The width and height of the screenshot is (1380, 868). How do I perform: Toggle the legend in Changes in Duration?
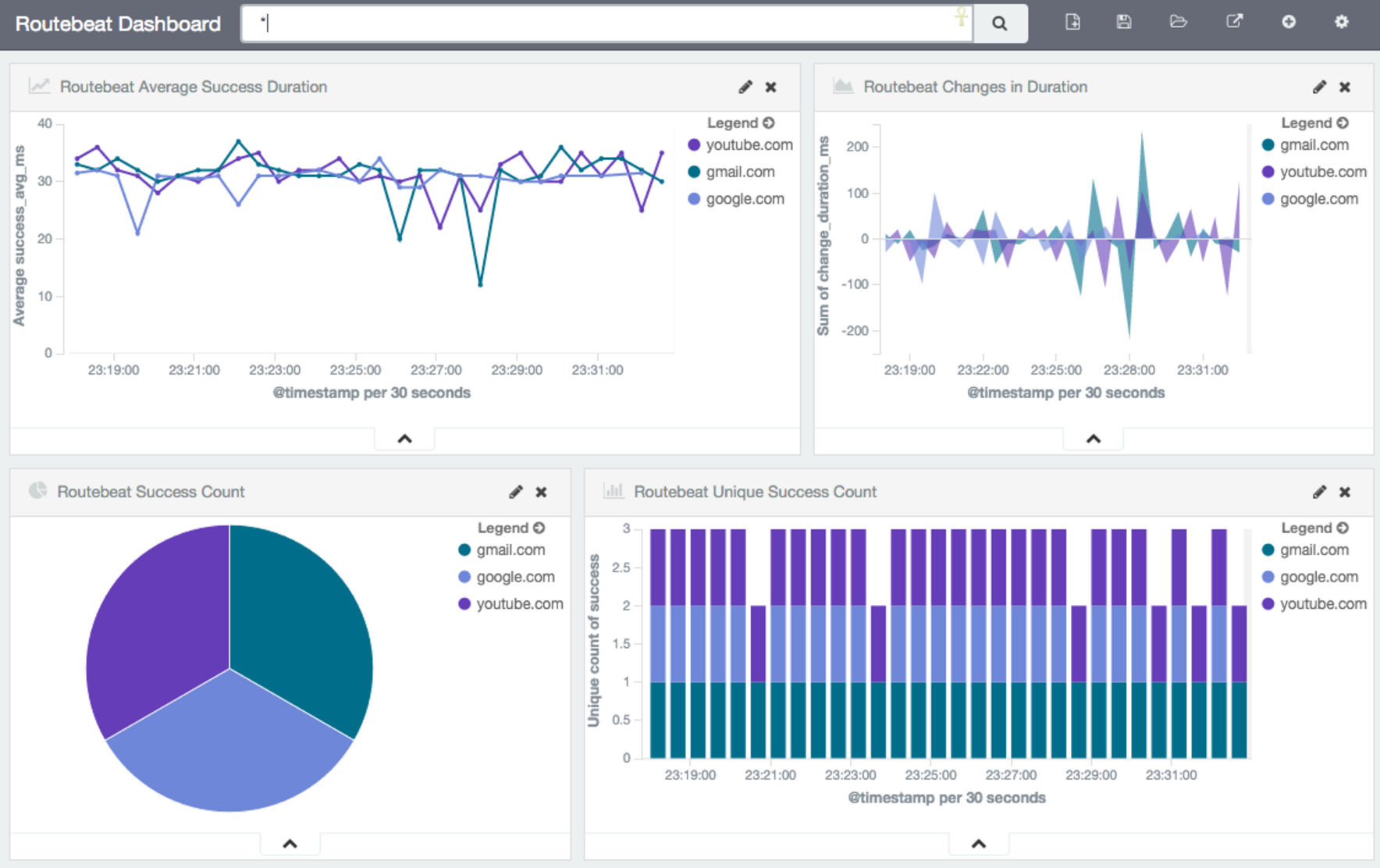click(x=1343, y=123)
